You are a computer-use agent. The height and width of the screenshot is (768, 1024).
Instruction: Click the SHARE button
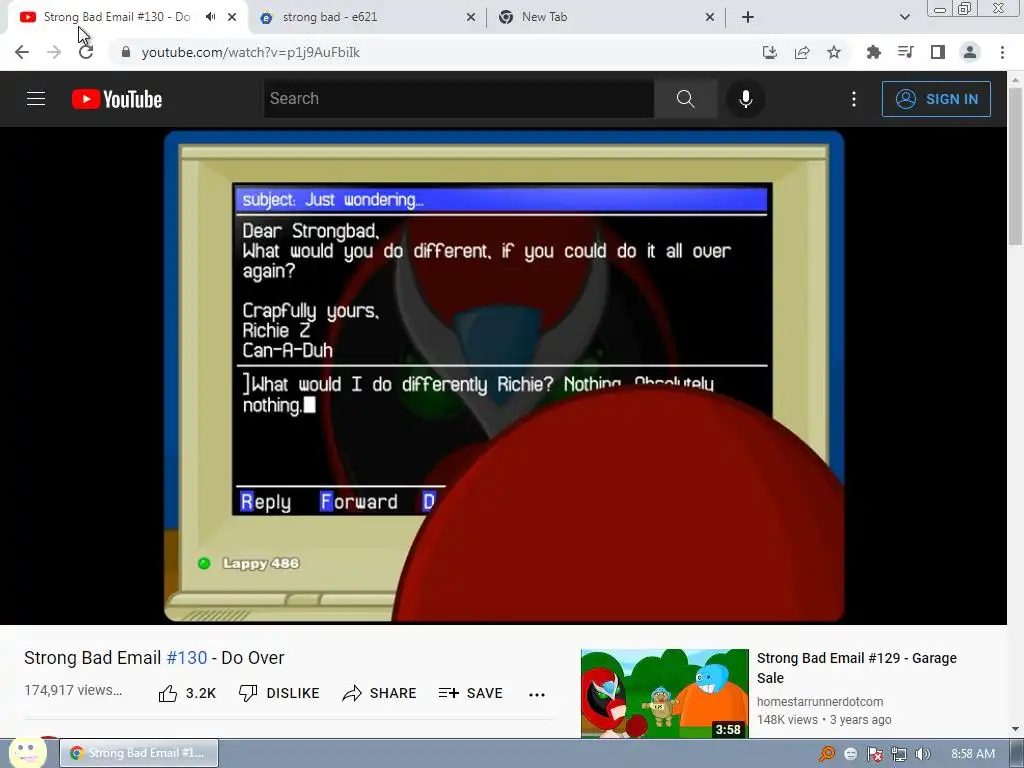tap(379, 694)
